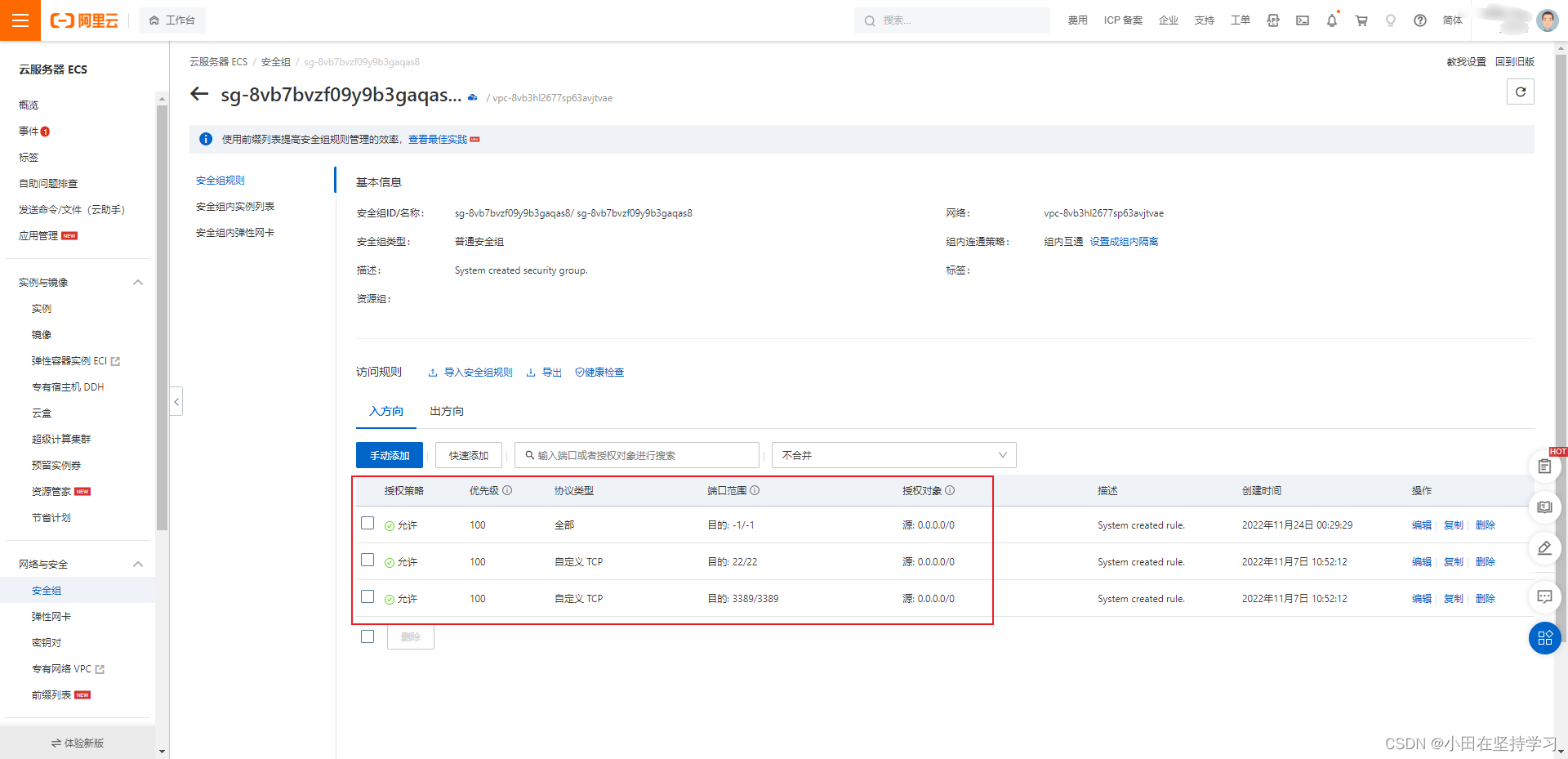This screenshot has width=1568, height=759.
Task: Run the 健康检查 health check
Action: [x=599, y=373]
